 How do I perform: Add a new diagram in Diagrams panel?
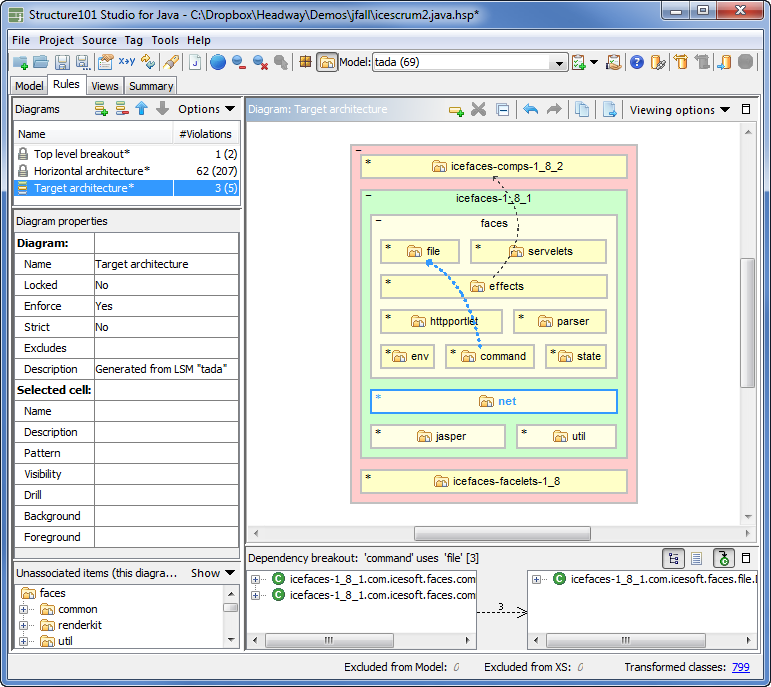point(101,109)
